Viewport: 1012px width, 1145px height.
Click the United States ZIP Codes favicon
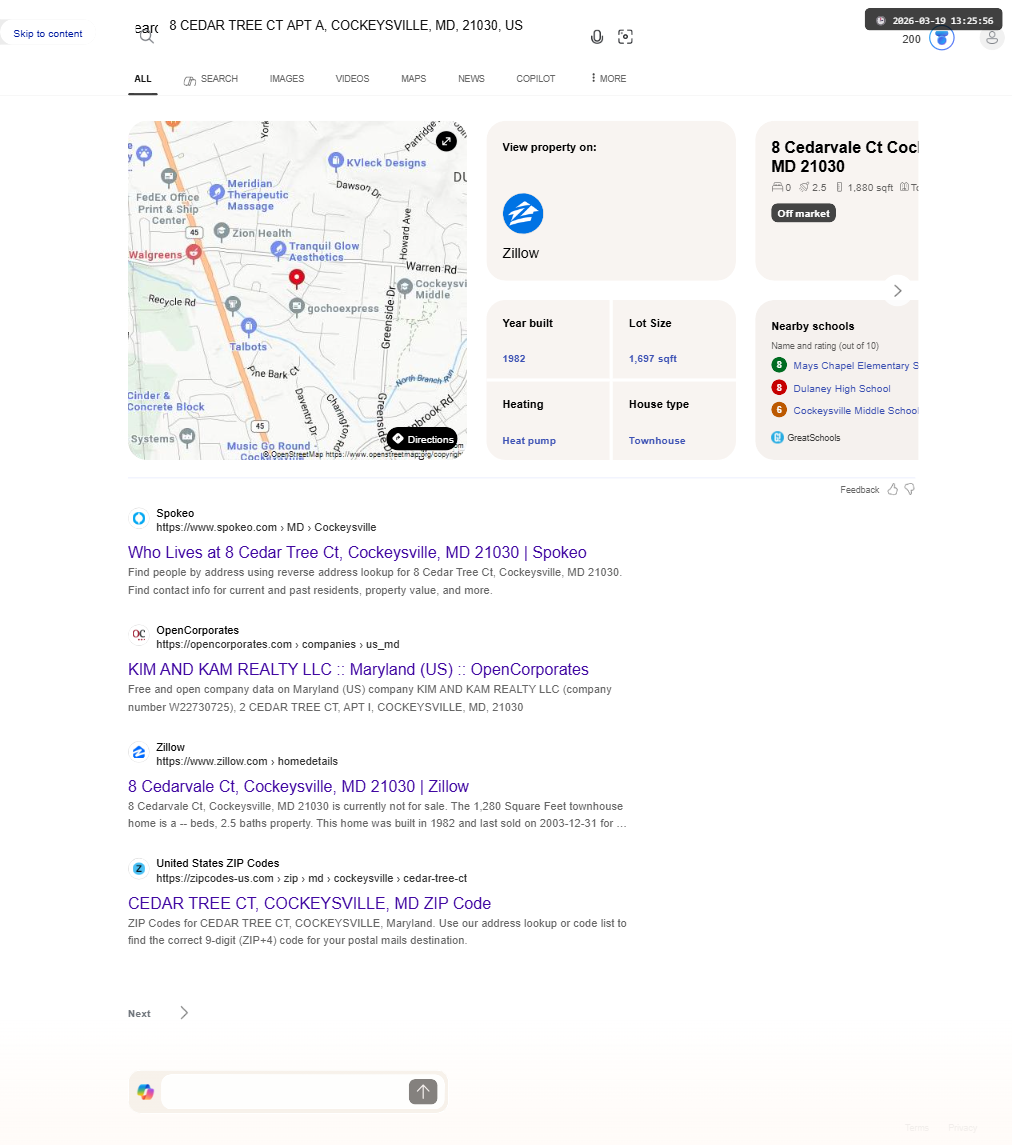pos(139,869)
